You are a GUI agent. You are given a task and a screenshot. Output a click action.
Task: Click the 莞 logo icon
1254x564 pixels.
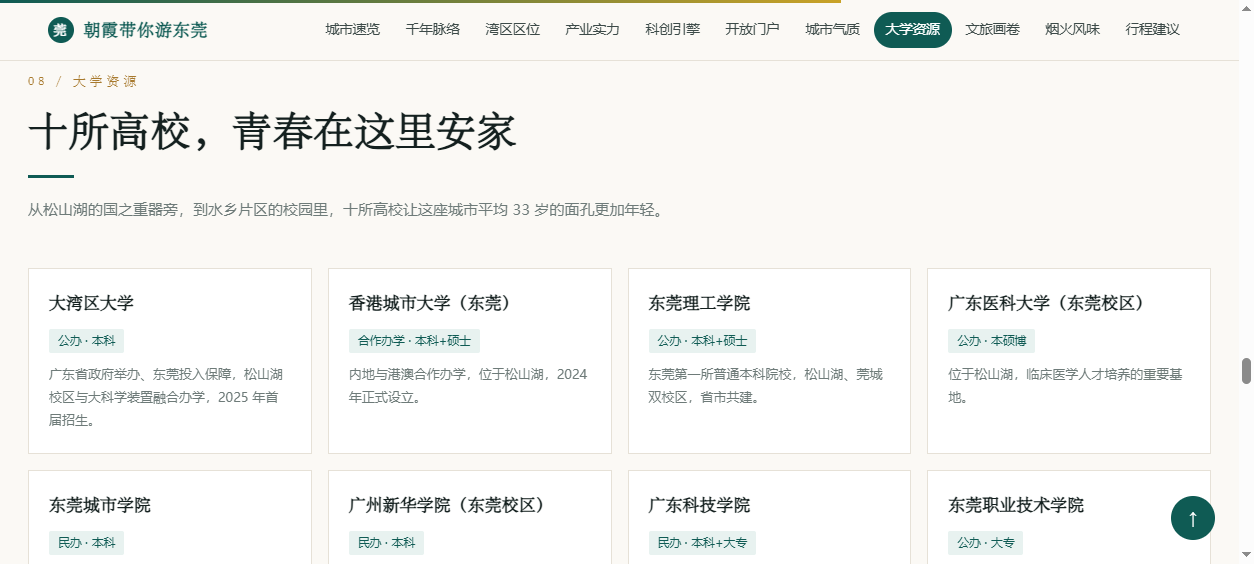(60, 30)
